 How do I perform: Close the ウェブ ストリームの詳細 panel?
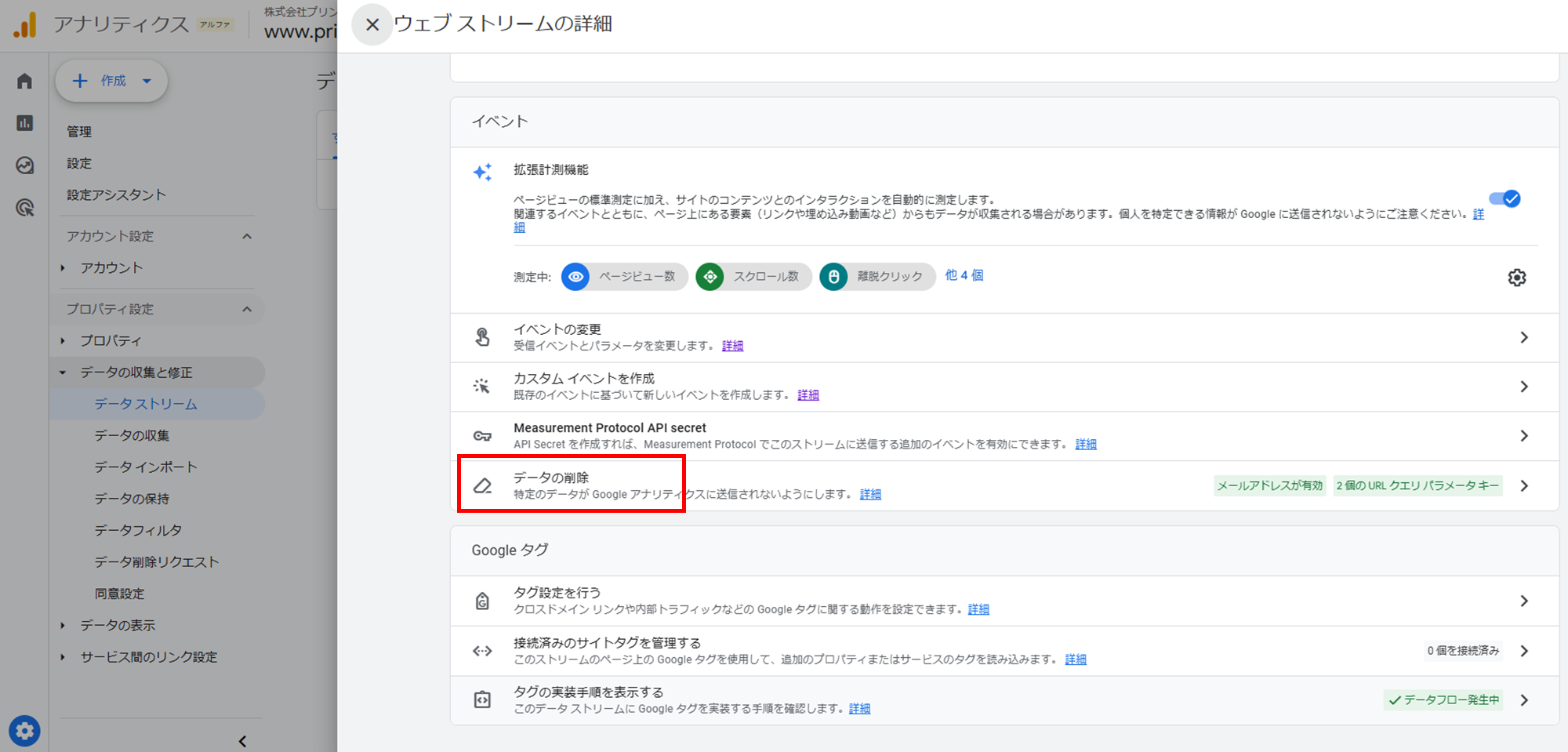pyautogui.click(x=372, y=24)
